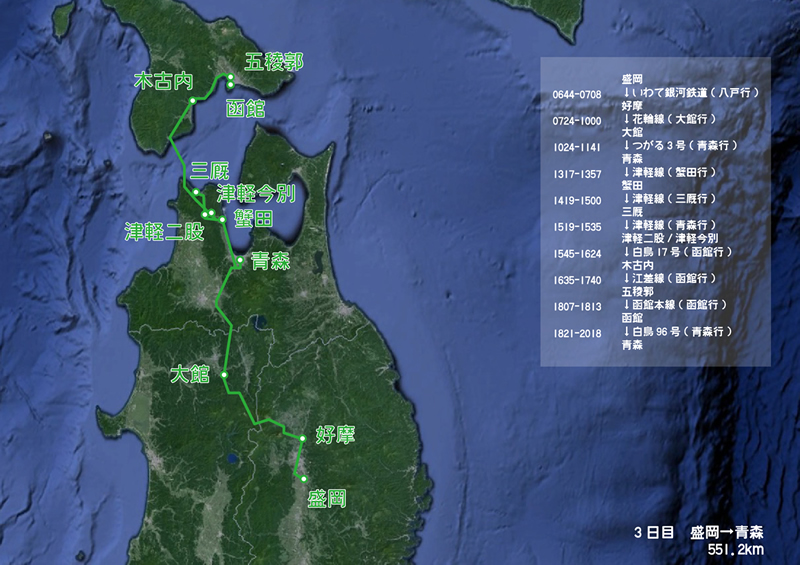This screenshot has width=800, height=565.
Task: Click the 盛岡 station marker dot
Action: (x=300, y=479)
